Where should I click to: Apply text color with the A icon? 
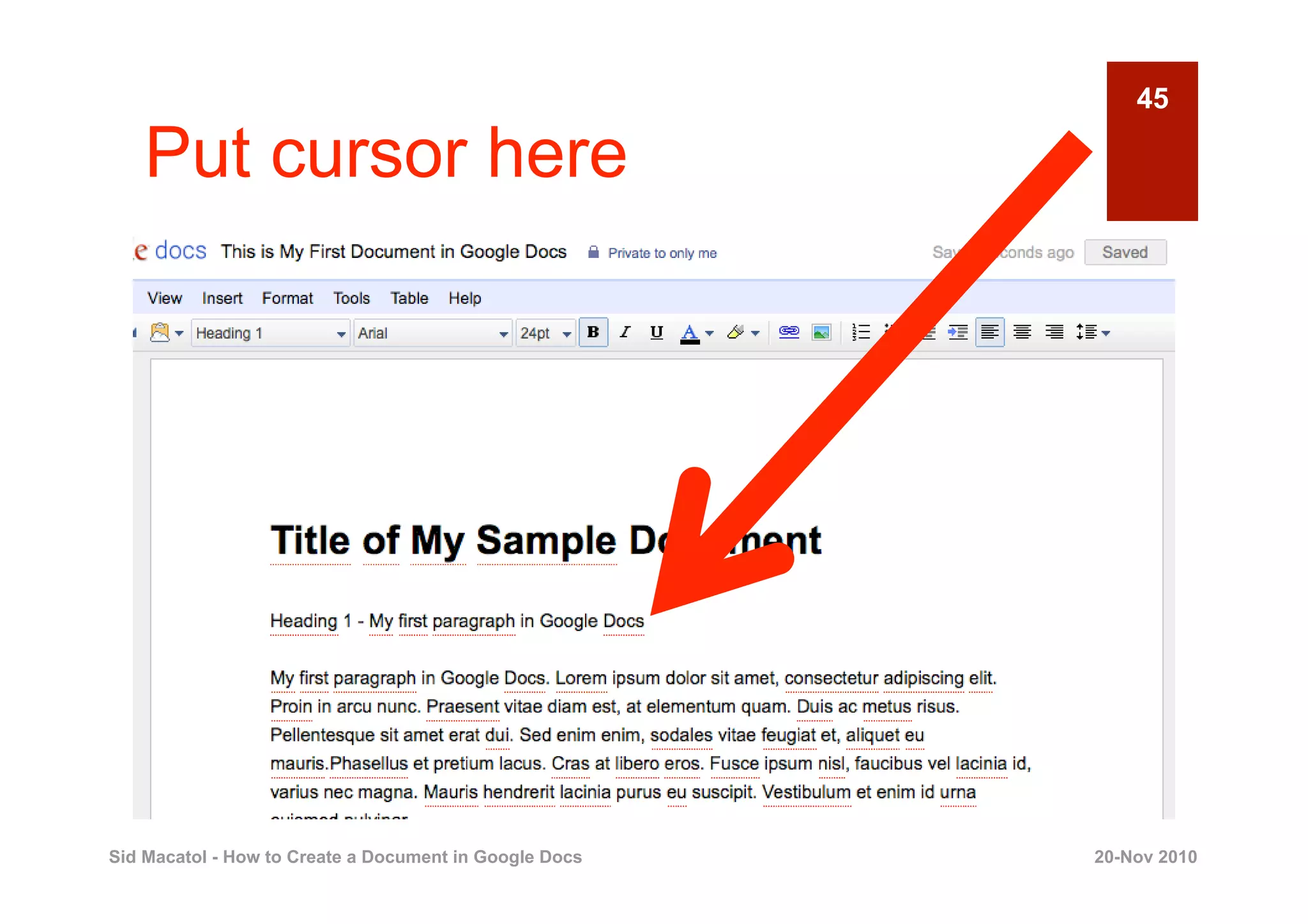coord(689,333)
